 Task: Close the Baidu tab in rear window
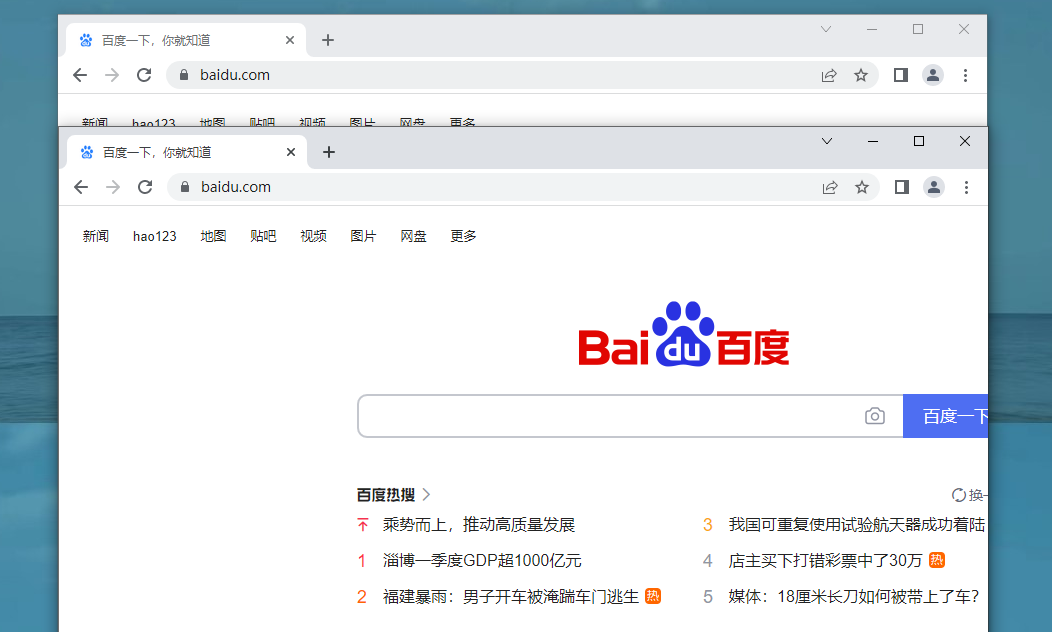pyautogui.click(x=290, y=40)
